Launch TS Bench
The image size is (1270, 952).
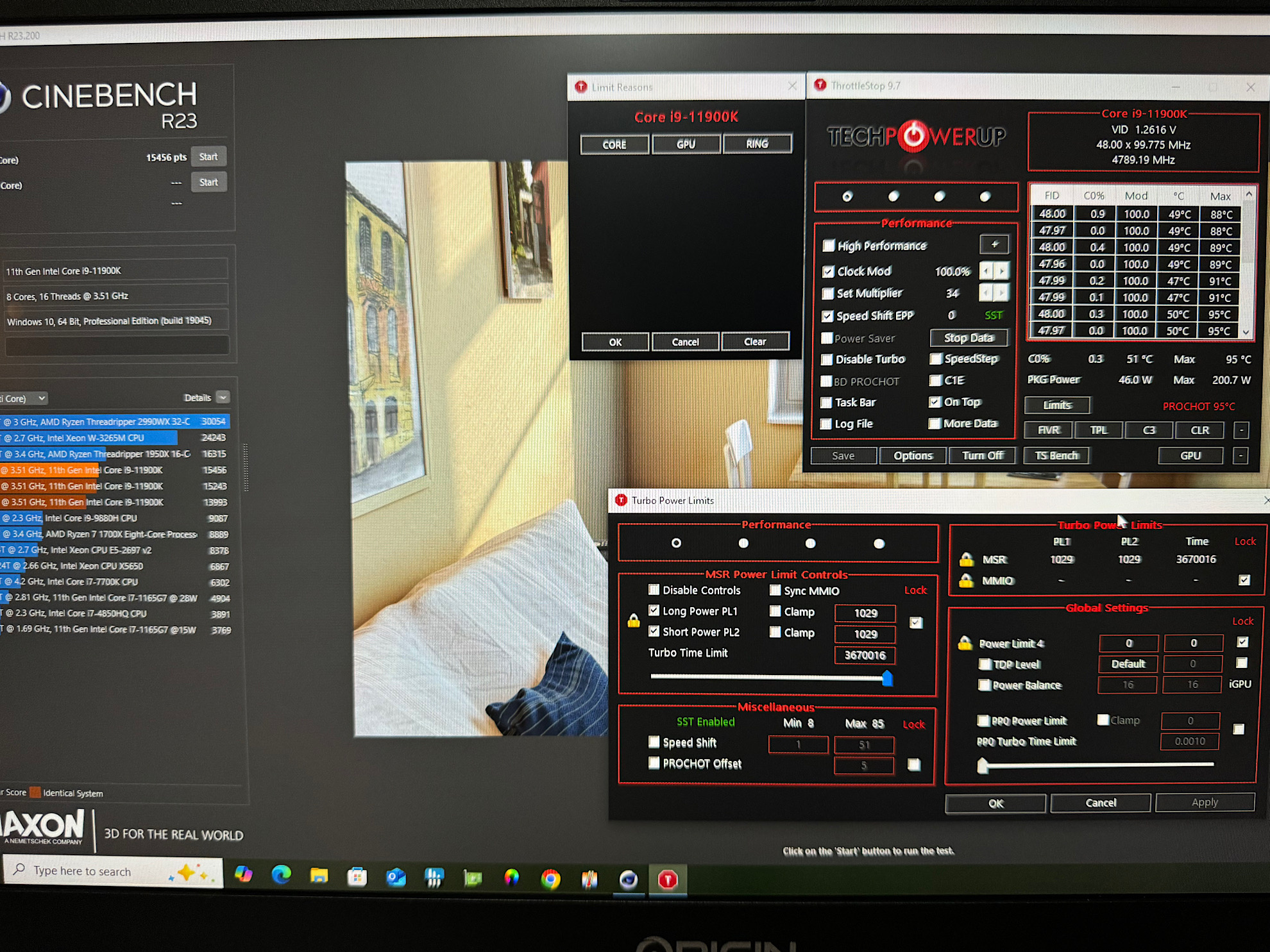(1056, 455)
